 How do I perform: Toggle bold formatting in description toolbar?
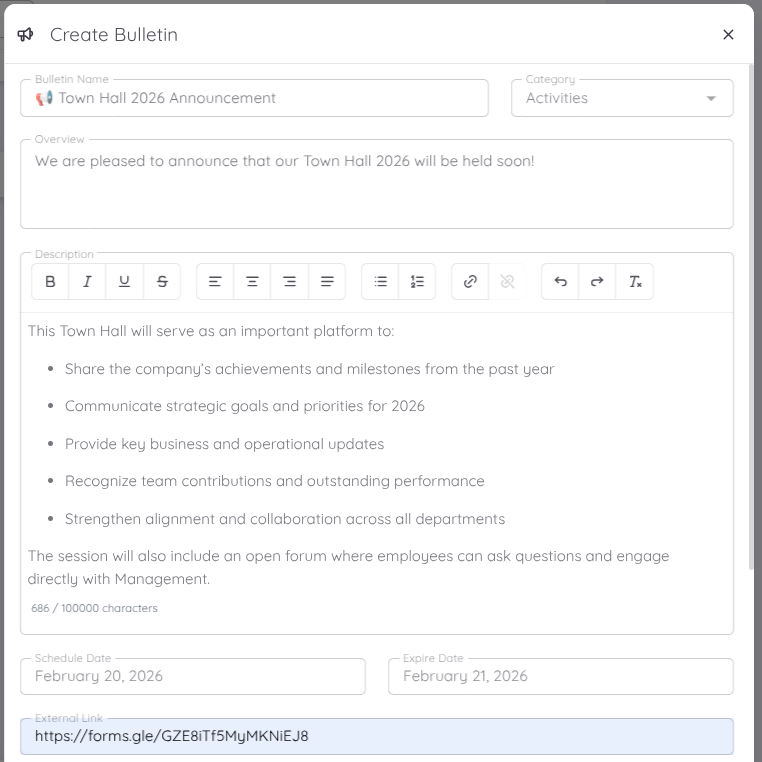(50, 282)
